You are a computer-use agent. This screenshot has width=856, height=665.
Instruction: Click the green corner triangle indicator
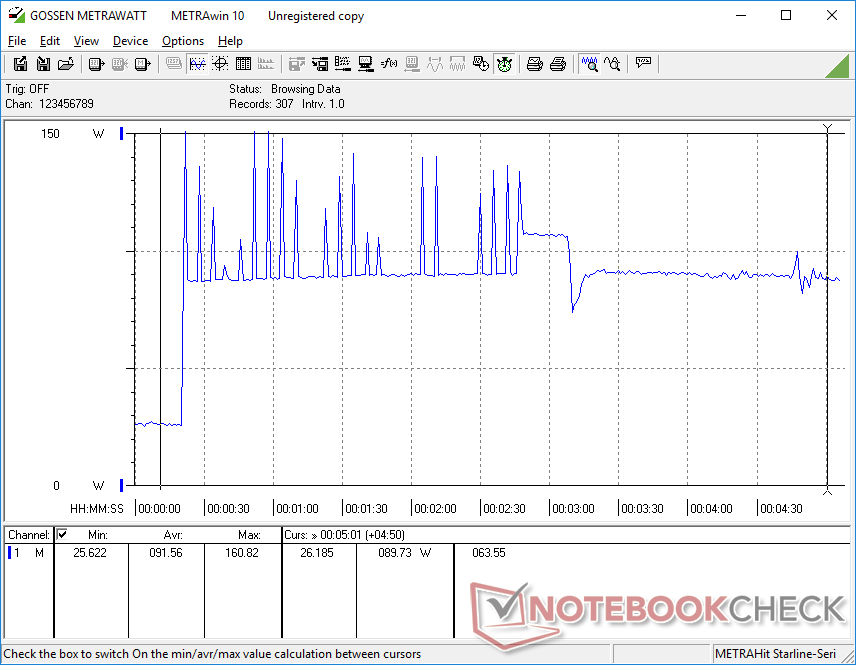click(837, 66)
